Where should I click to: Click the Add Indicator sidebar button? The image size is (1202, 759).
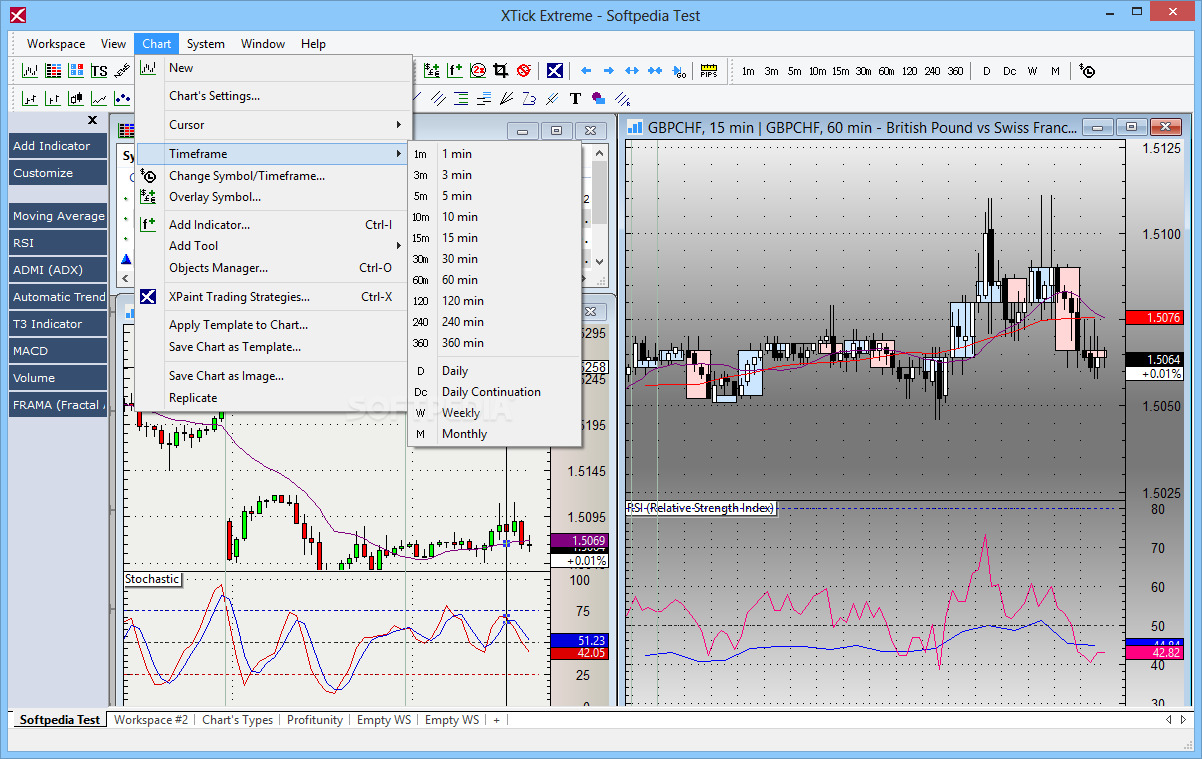58,146
